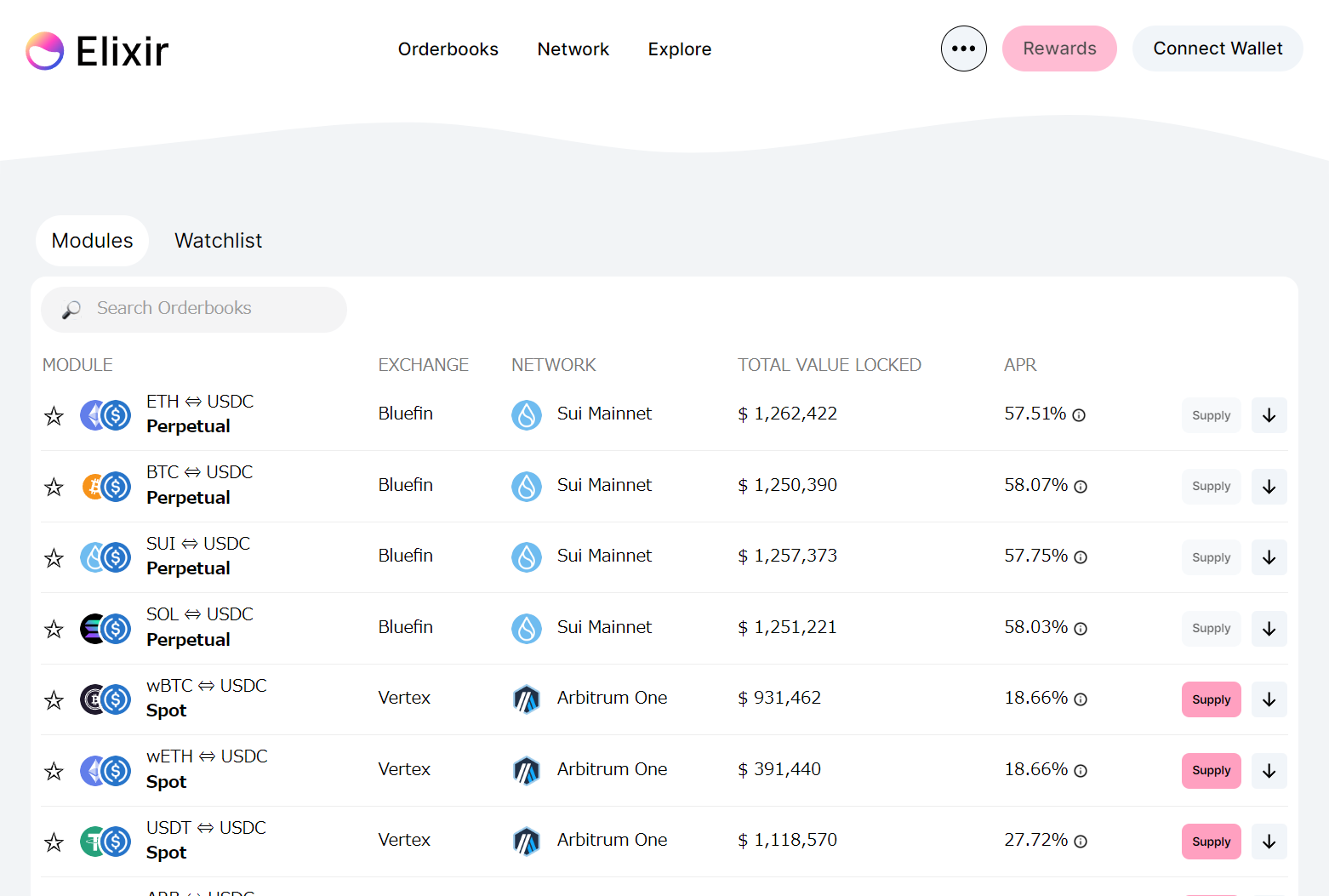
Task: Click the pink Rewards button
Action: pyautogui.click(x=1058, y=49)
